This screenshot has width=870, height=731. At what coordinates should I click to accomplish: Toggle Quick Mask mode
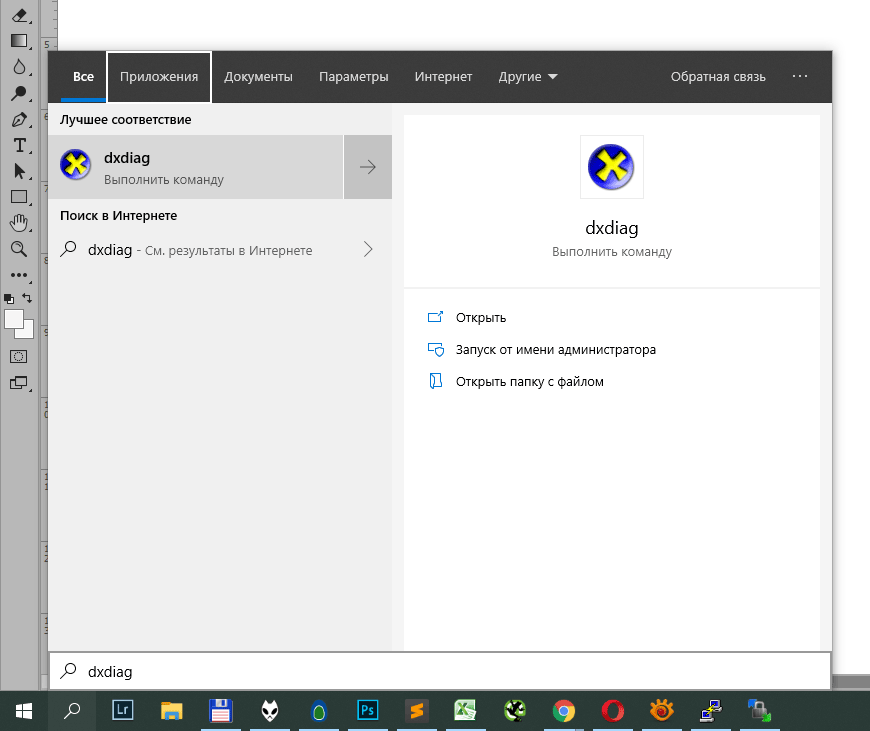[x=18, y=356]
